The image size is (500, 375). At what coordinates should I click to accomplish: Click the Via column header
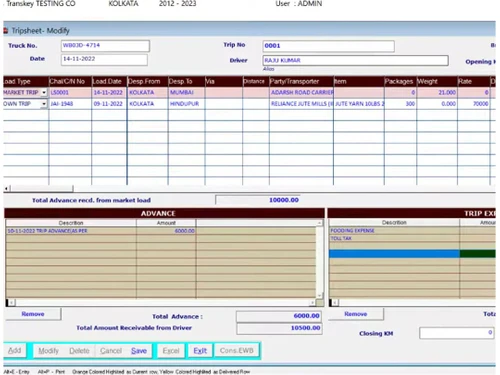(x=224, y=82)
